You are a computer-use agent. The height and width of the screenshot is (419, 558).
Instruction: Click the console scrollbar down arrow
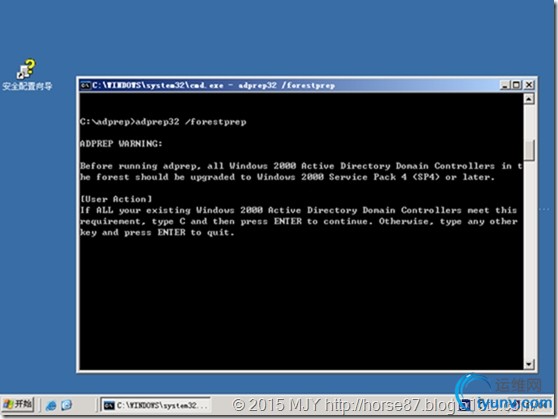click(529, 364)
